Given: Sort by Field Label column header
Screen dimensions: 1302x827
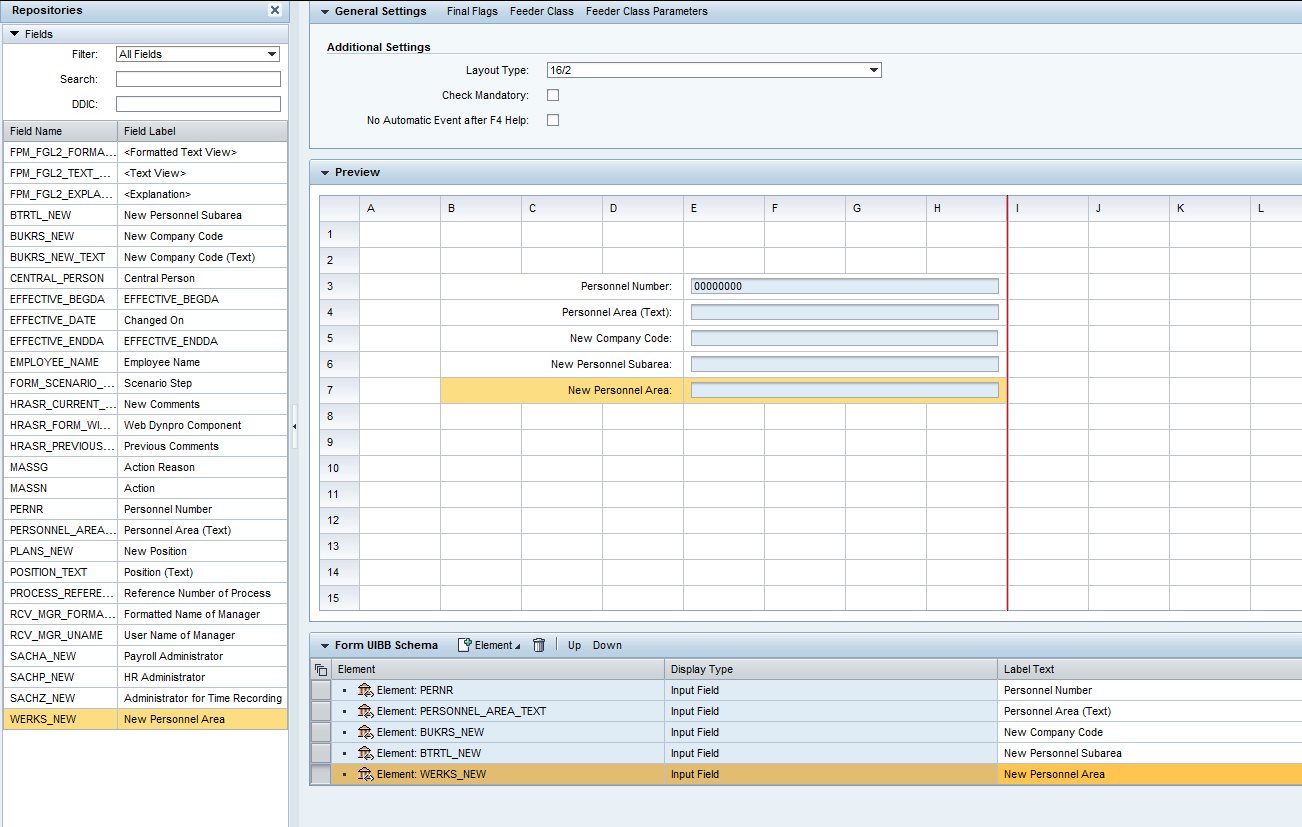Looking at the screenshot, I should pos(202,131).
